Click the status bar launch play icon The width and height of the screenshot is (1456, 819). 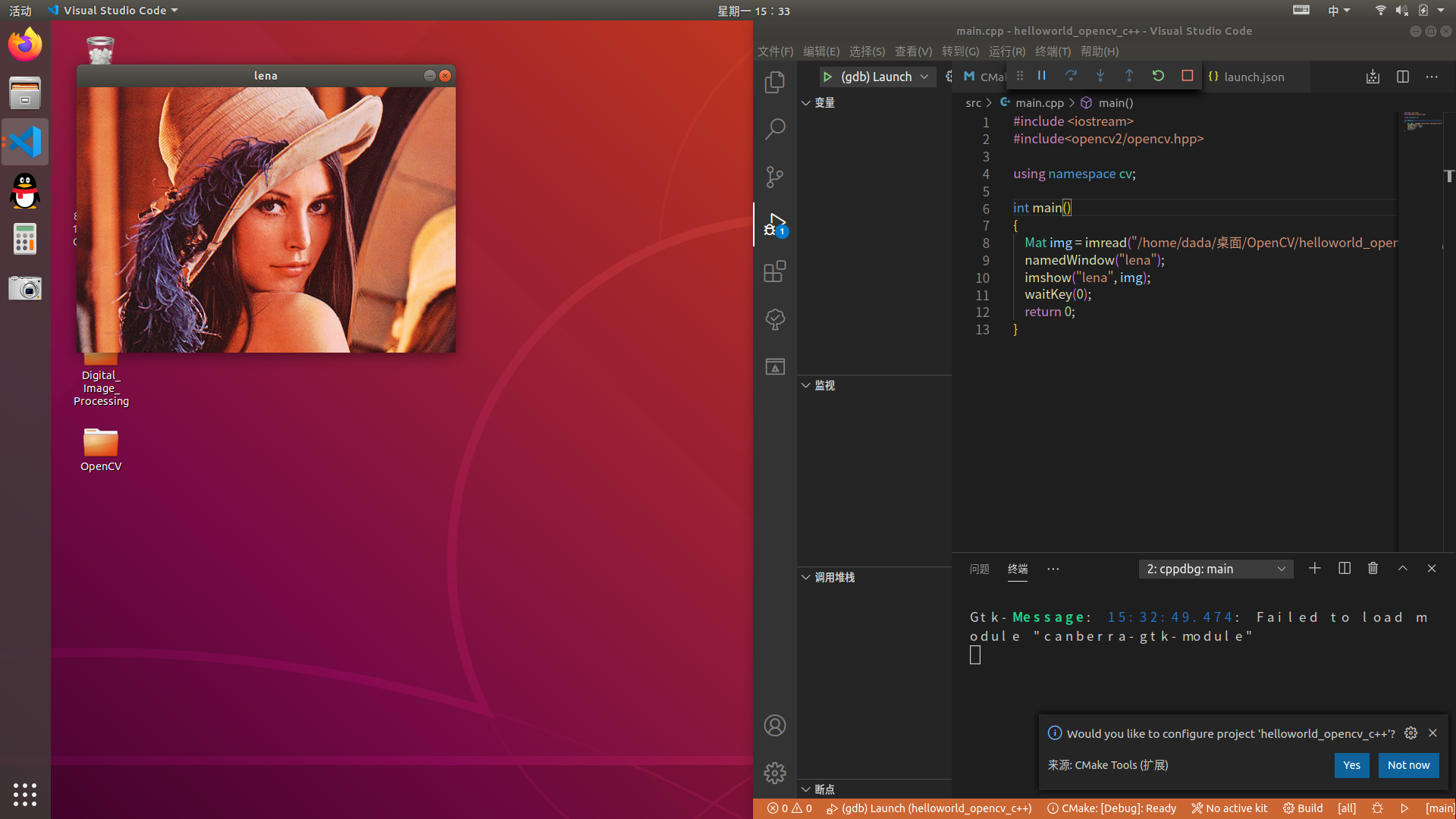pos(1404,808)
